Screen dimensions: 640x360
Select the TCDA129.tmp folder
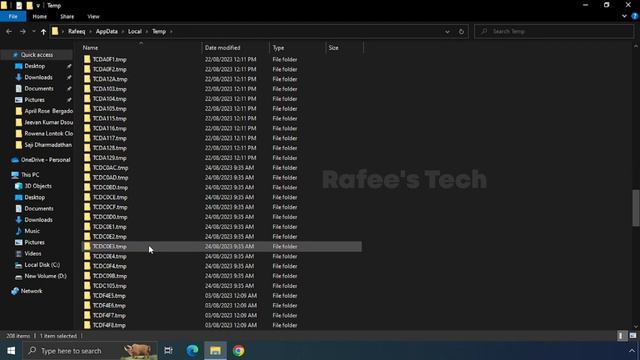[x=109, y=158]
